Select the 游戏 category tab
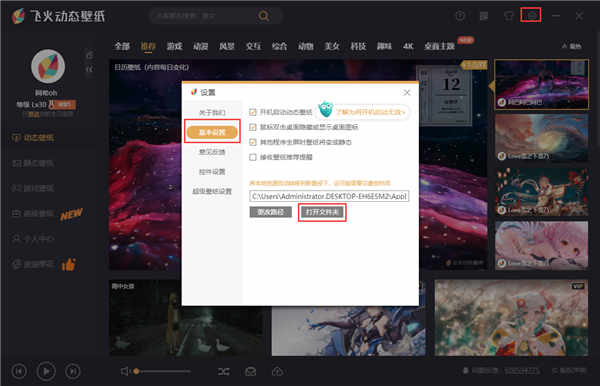 coord(174,46)
